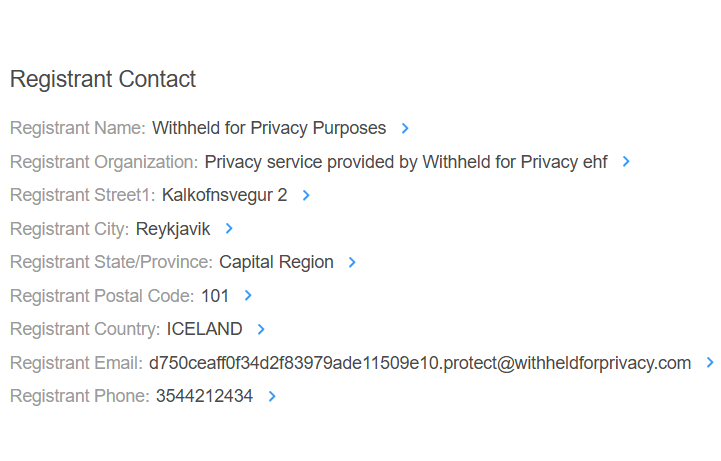Click the Registrant Contact heading

pyautogui.click(x=103, y=79)
